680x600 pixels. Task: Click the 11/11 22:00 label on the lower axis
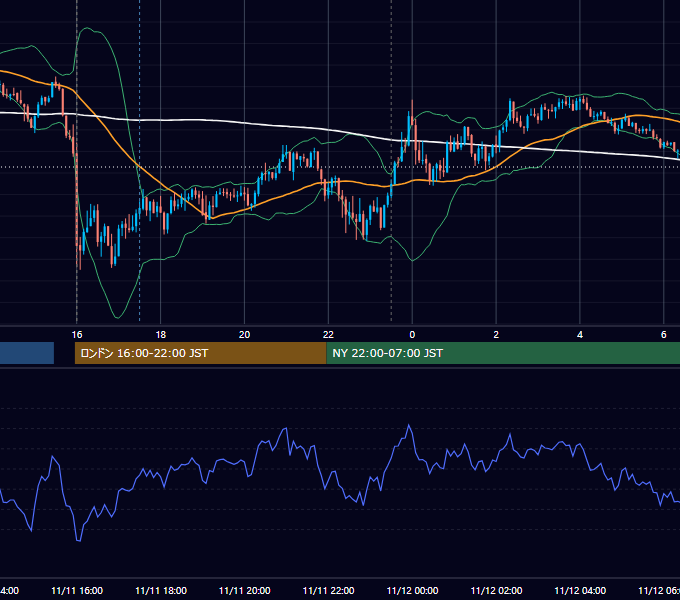328,590
